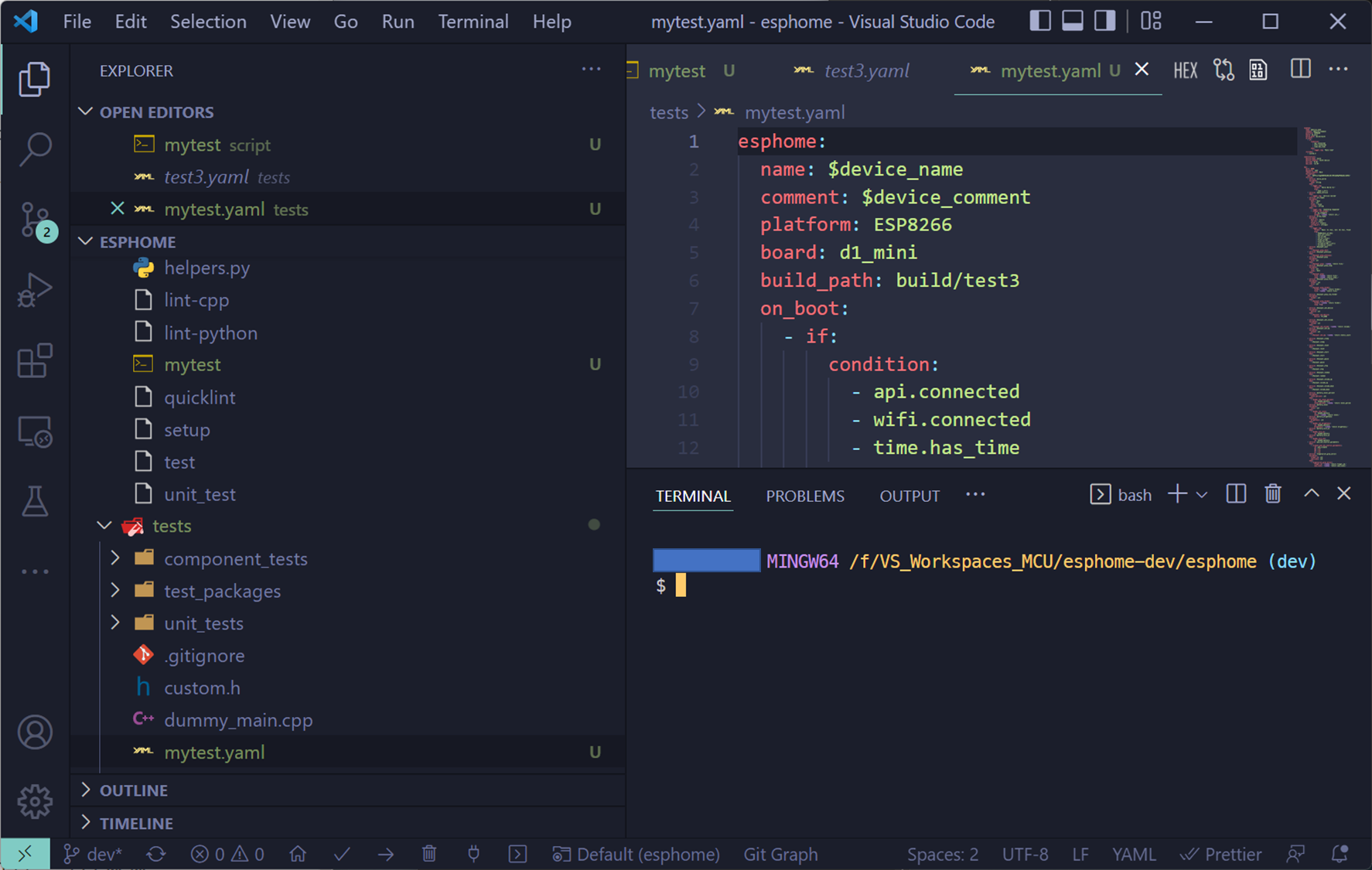Open the Search view
The height and width of the screenshot is (870, 1372).
click(x=35, y=148)
